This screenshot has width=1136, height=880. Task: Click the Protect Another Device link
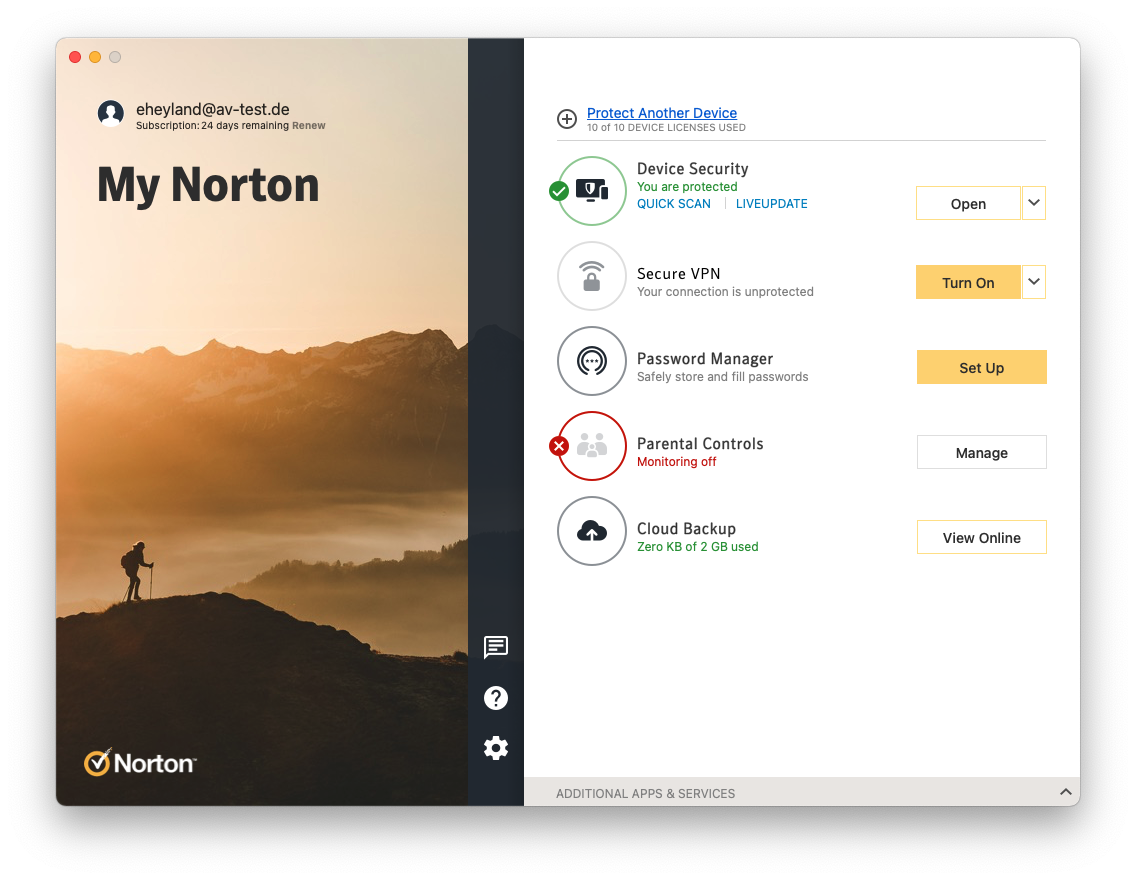click(662, 113)
